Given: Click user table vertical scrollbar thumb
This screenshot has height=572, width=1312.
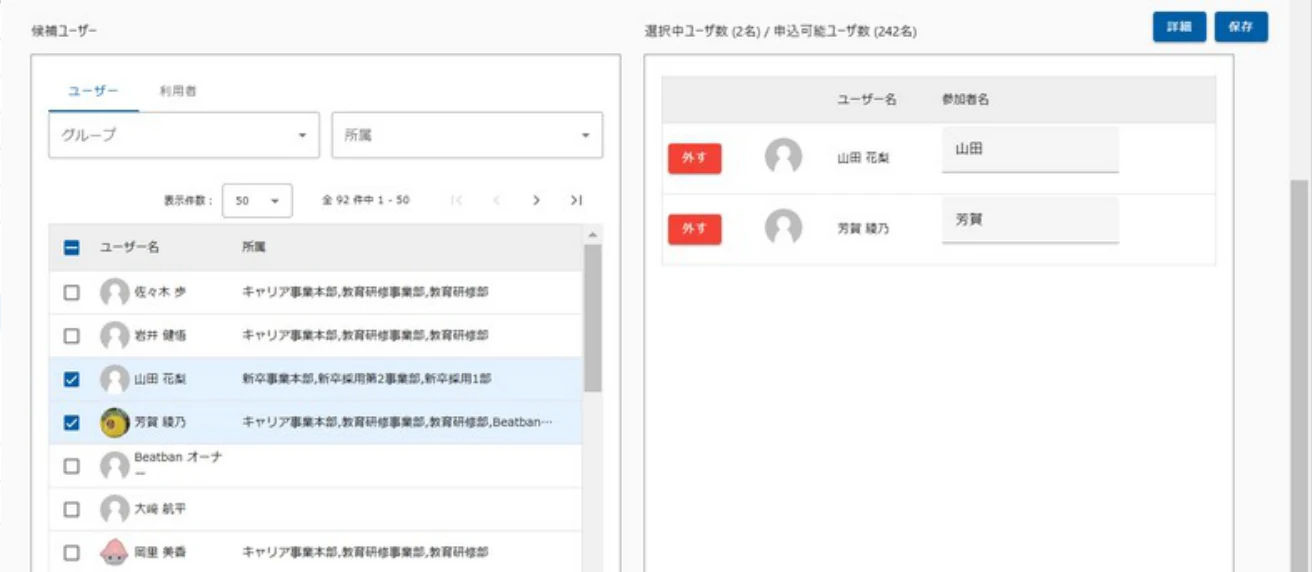Looking at the screenshot, I should (x=593, y=318).
